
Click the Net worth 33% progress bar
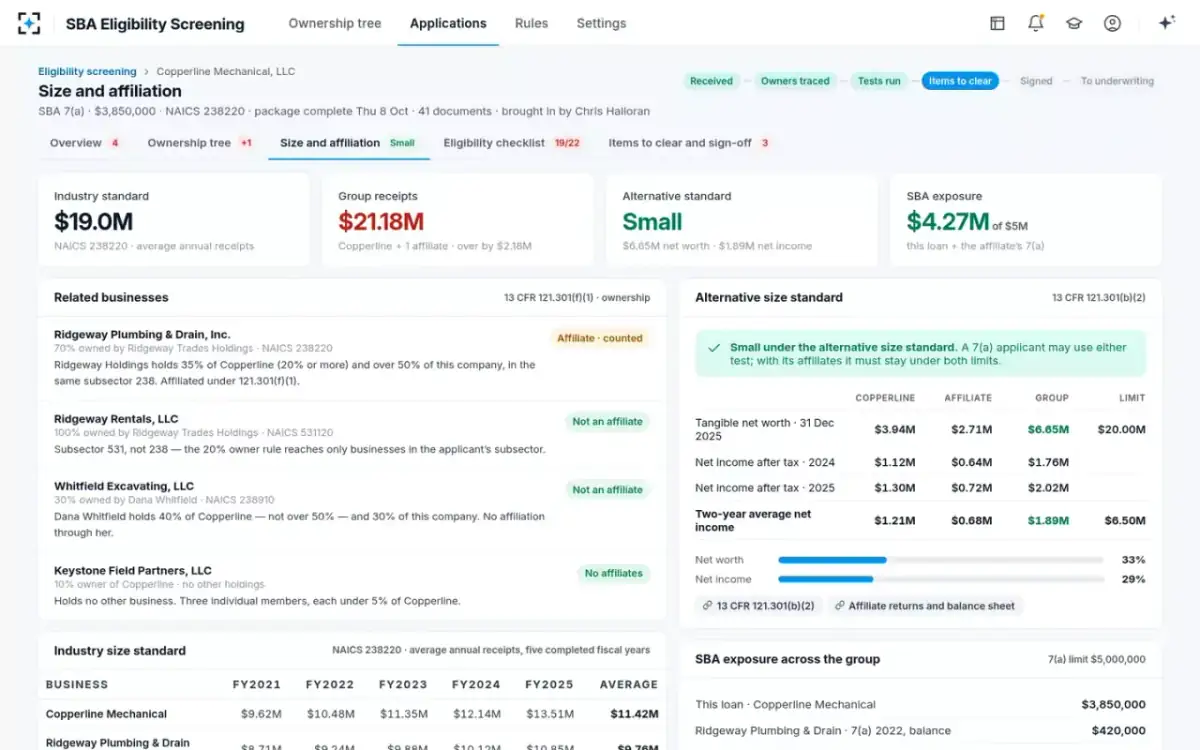coord(941,560)
